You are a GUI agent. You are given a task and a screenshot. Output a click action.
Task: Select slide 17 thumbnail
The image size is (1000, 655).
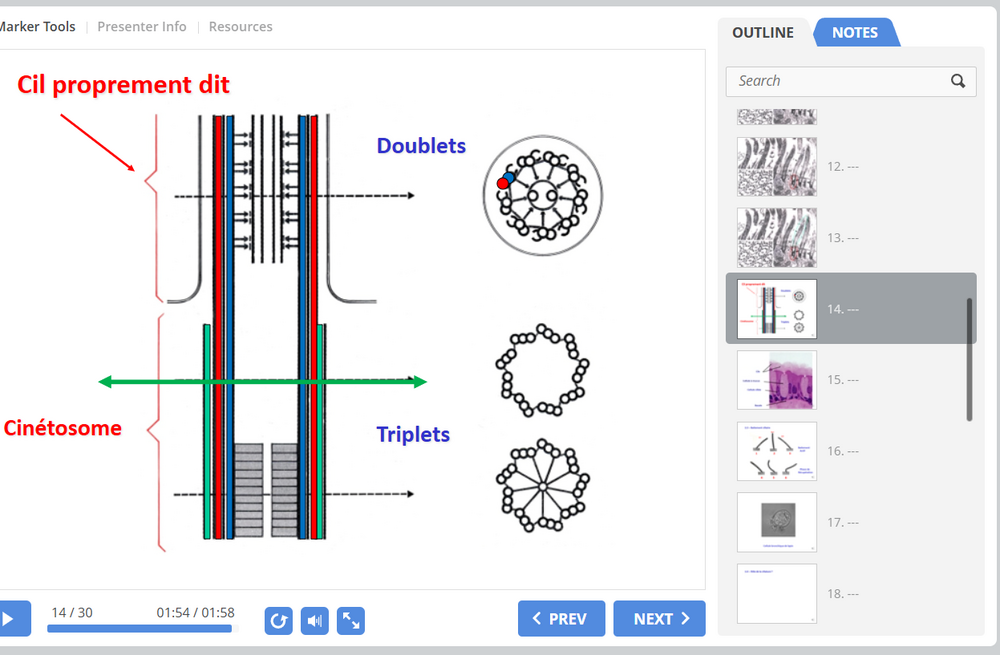click(x=776, y=522)
